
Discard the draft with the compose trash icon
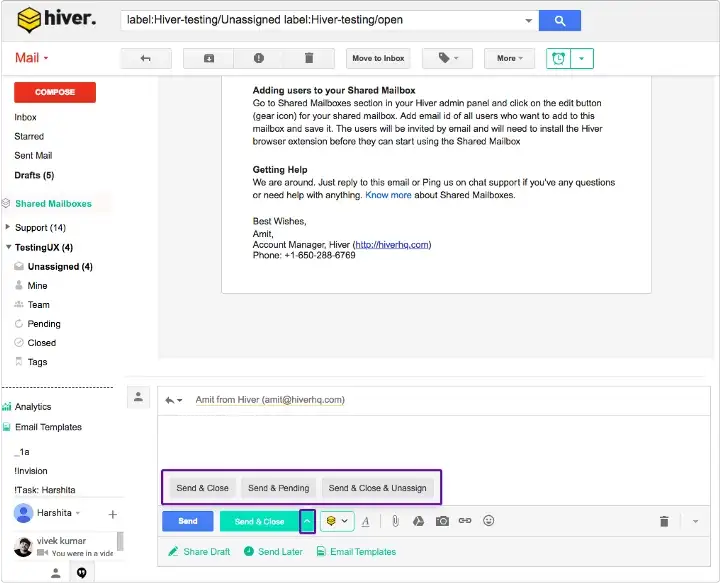click(664, 521)
